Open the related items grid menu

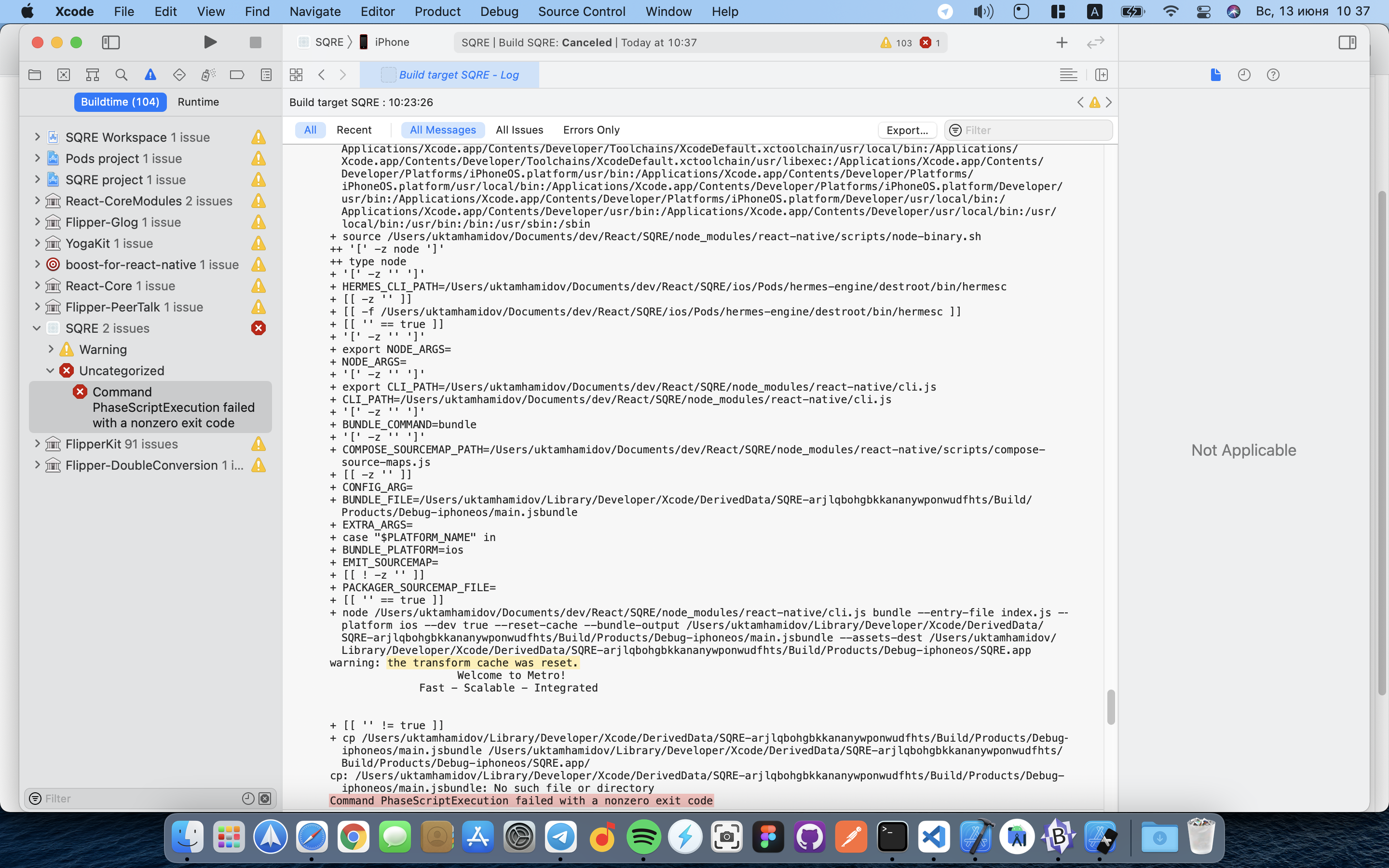[x=296, y=75]
